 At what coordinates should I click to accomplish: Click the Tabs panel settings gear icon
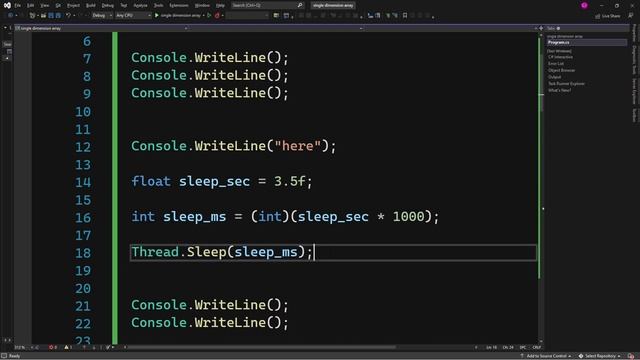(558, 28)
